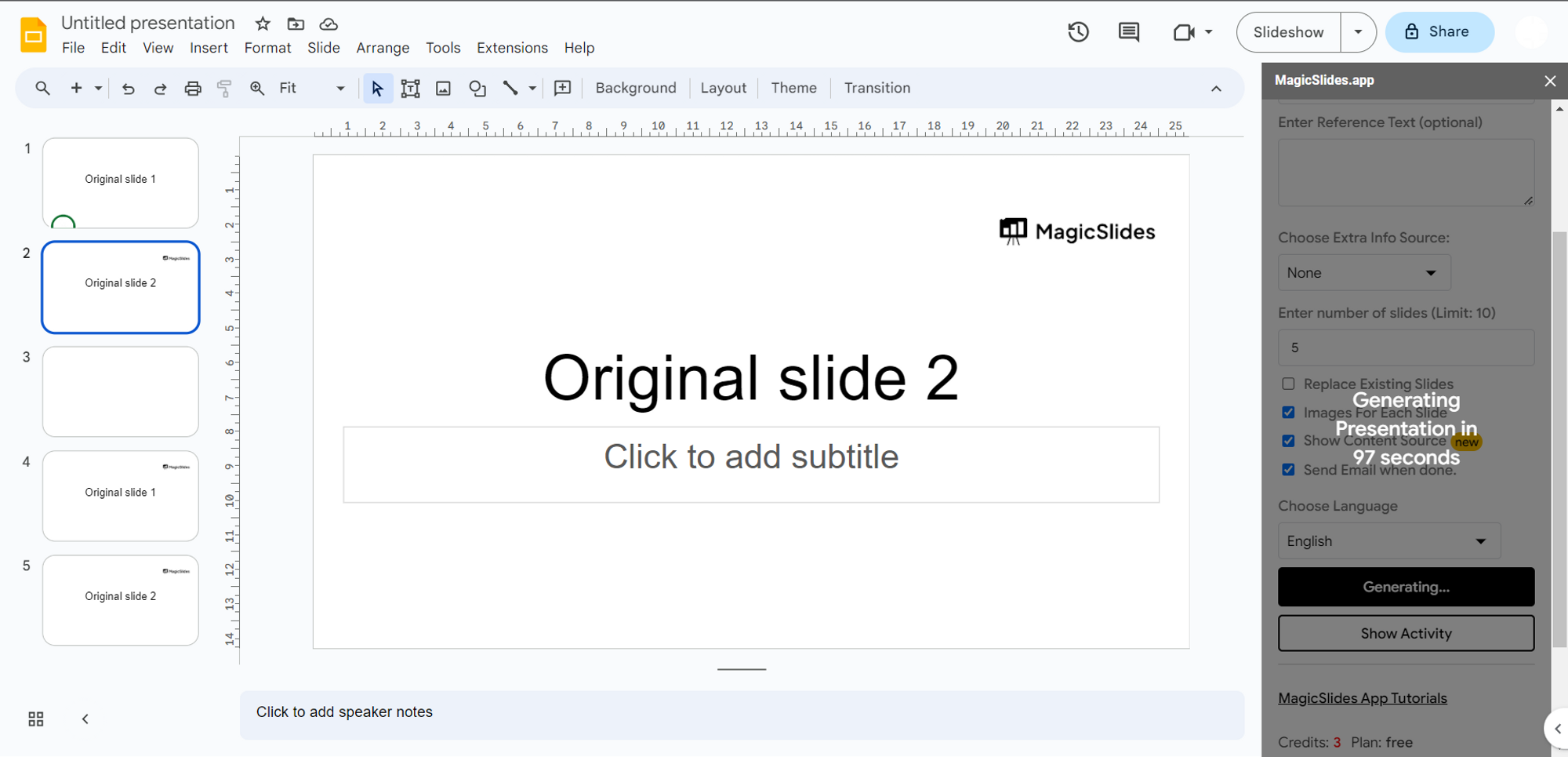Select the text box tool

click(x=410, y=89)
